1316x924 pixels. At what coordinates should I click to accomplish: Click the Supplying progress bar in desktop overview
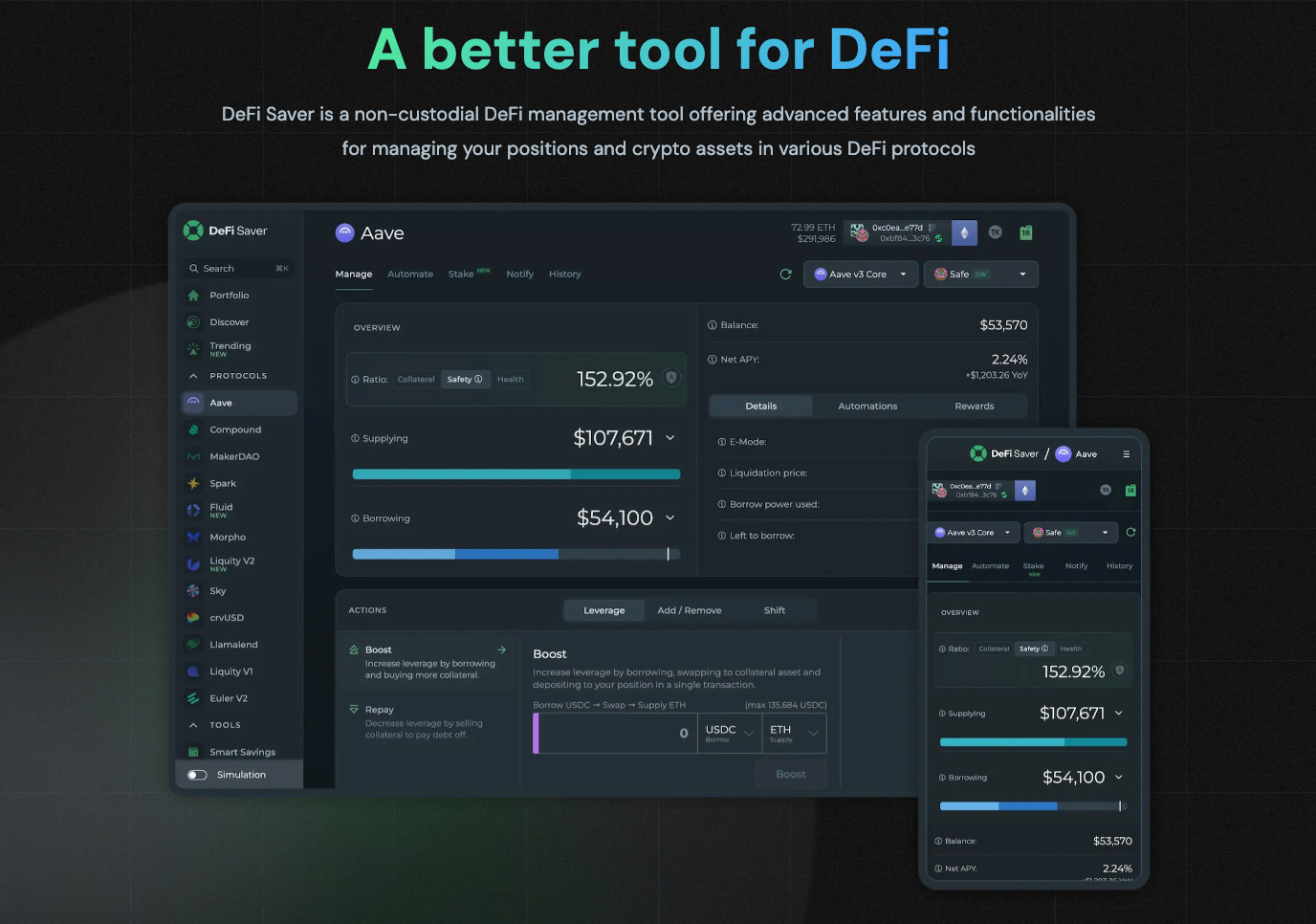coord(516,474)
